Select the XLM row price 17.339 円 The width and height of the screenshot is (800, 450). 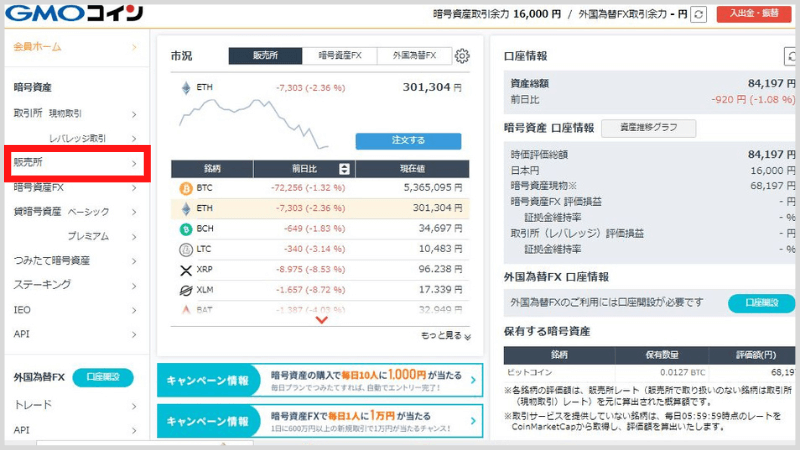(x=440, y=290)
